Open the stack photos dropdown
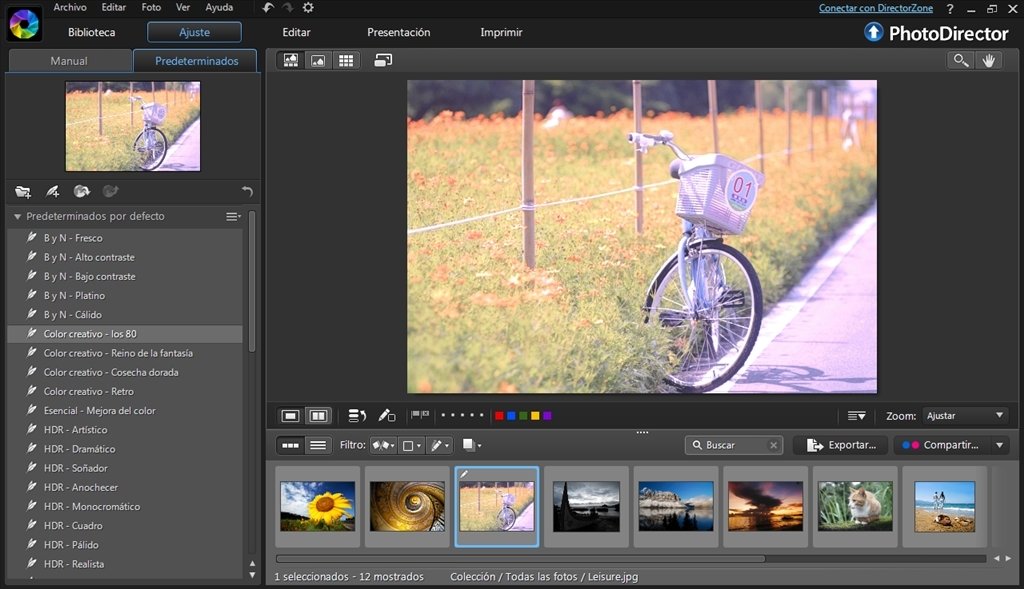This screenshot has width=1024, height=589. (x=472, y=445)
